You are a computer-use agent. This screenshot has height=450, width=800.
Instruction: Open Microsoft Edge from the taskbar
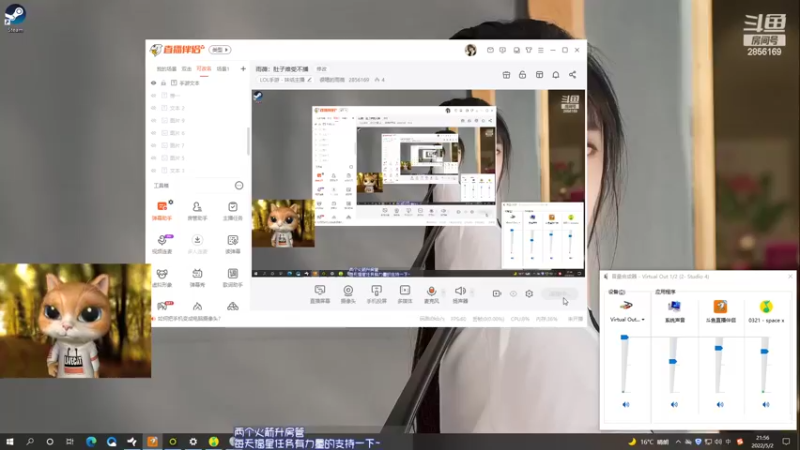pos(91,441)
